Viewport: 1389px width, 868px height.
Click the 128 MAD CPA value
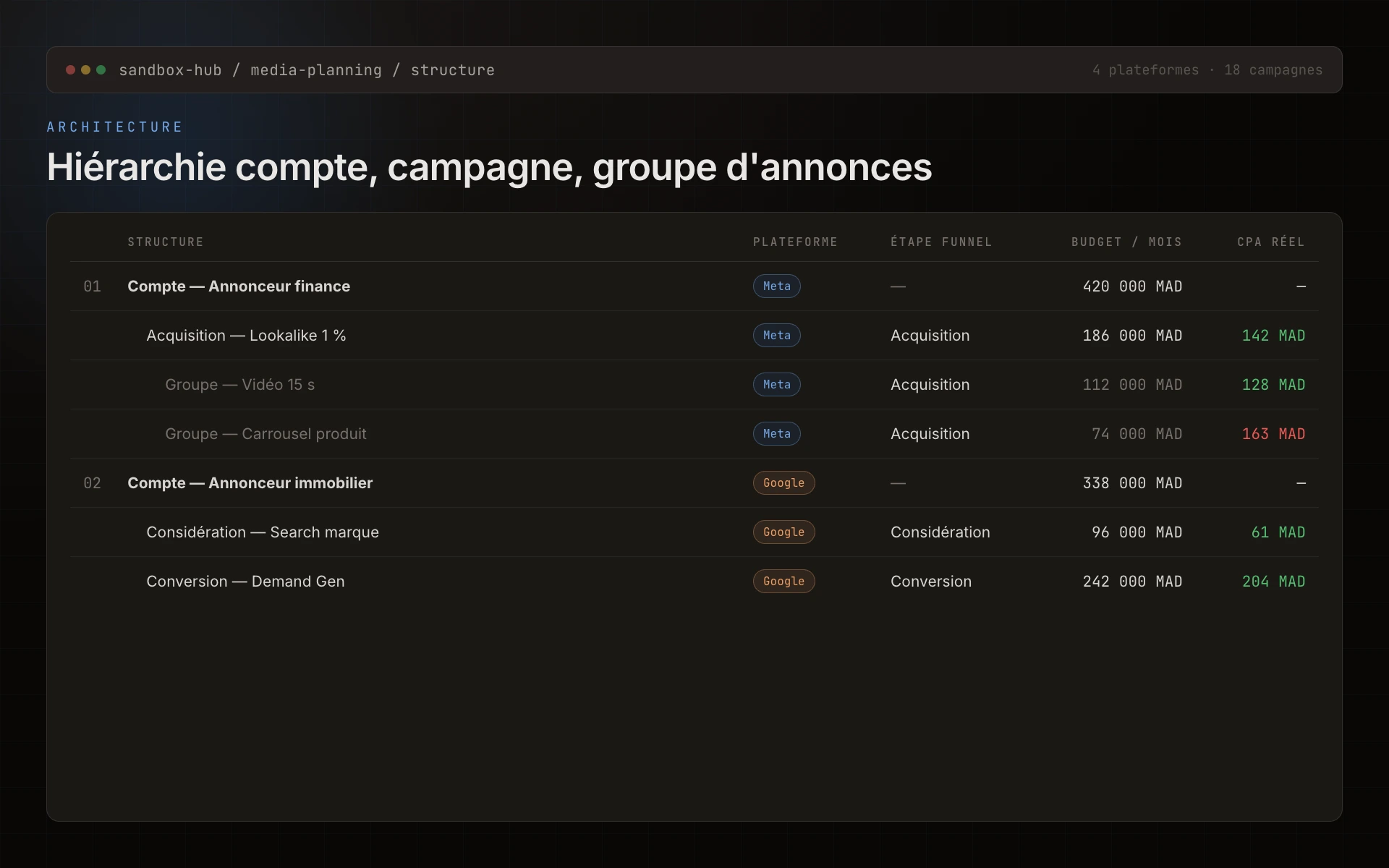point(1273,385)
